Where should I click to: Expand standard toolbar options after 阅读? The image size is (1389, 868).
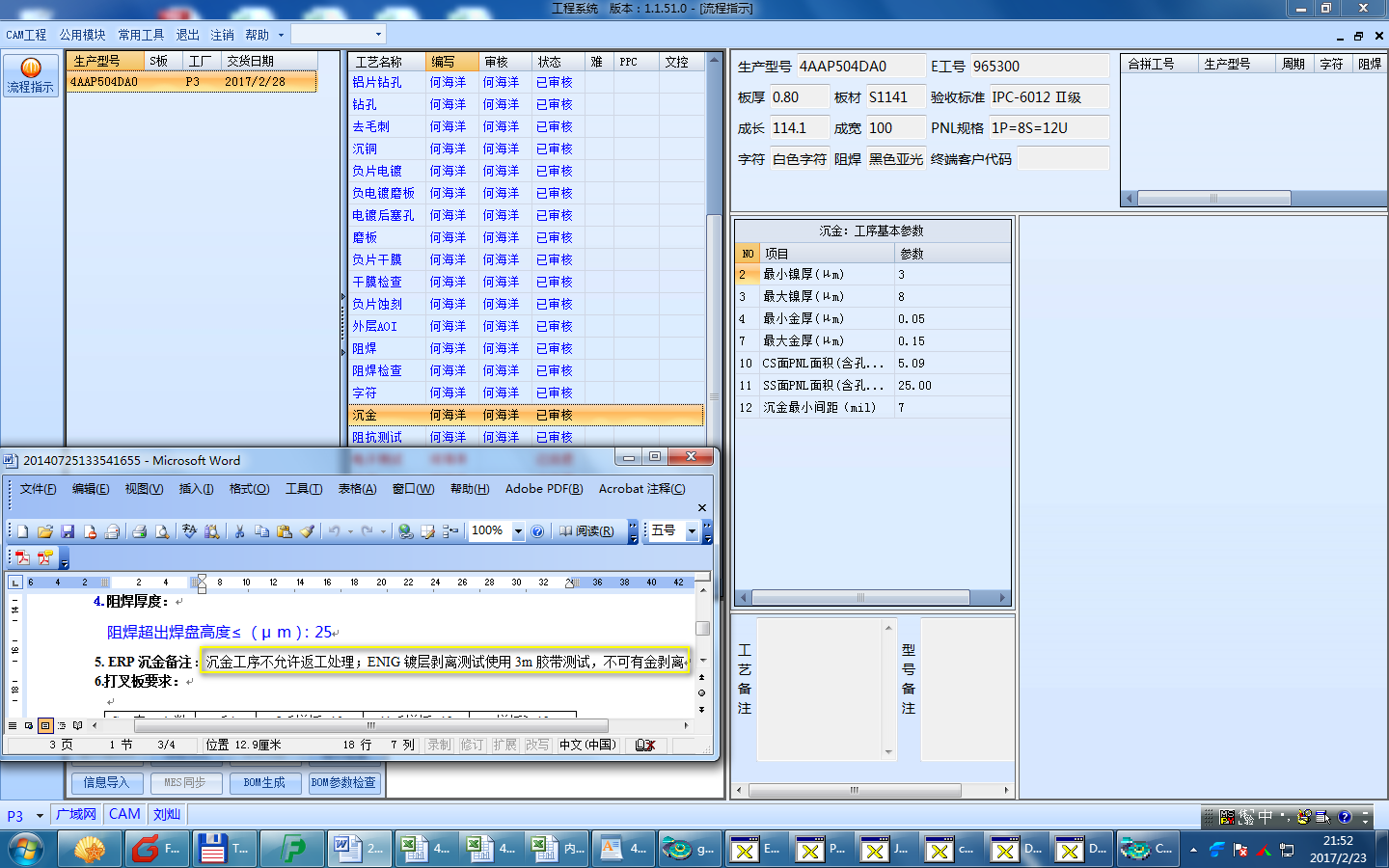click(633, 531)
